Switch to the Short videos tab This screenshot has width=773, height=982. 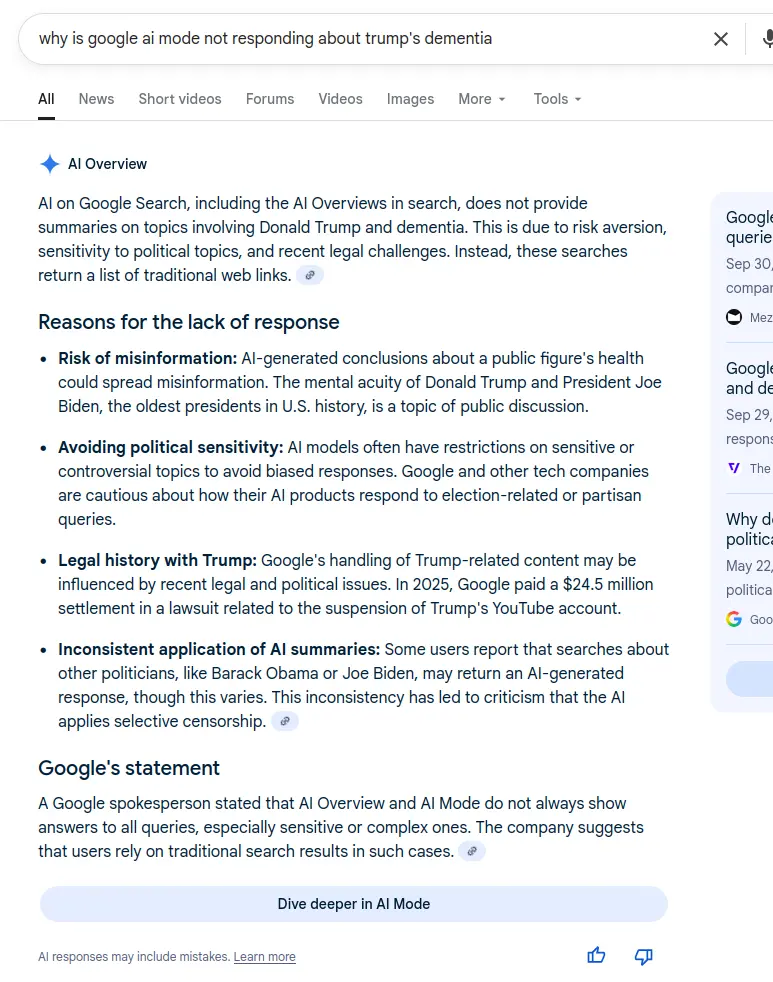click(180, 99)
